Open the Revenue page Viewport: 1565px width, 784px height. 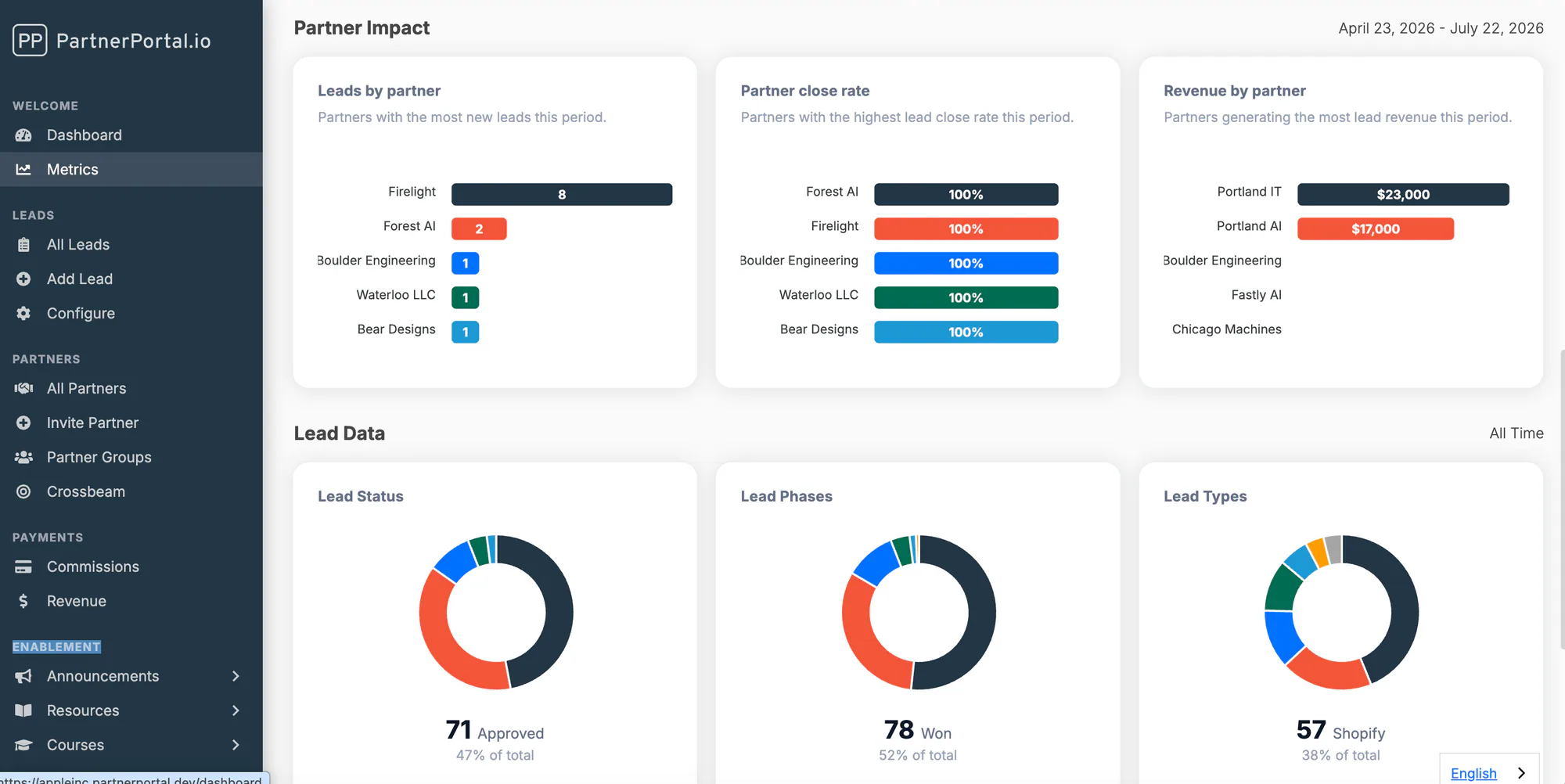(131, 602)
